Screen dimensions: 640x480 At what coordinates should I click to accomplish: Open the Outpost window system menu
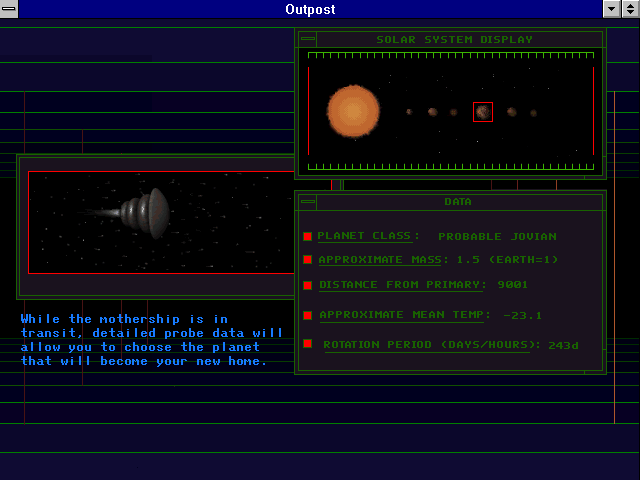pos(9,9)
